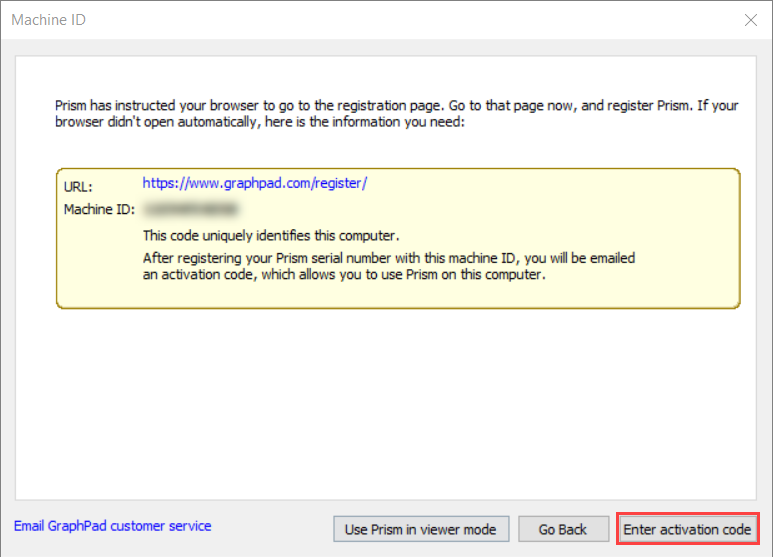The width and height of the screenshot is (773, 557).
Task: Choose Use Prism in viewer mode
Action: pos(421,529)
